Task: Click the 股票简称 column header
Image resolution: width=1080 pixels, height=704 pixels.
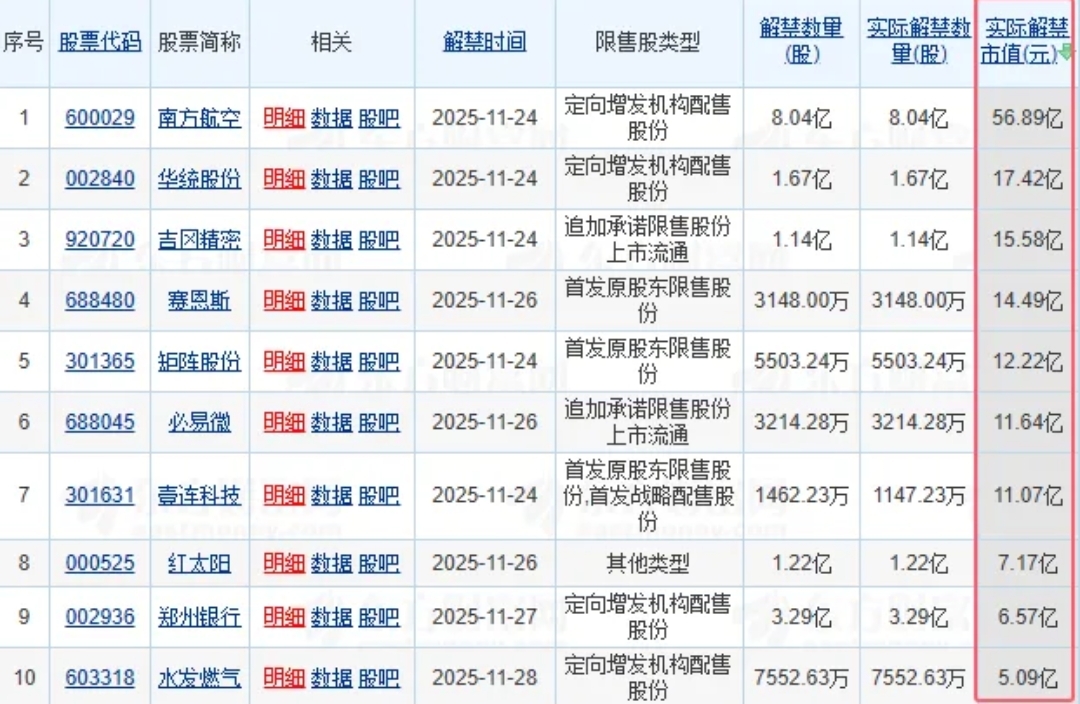Action: (200, 42)
